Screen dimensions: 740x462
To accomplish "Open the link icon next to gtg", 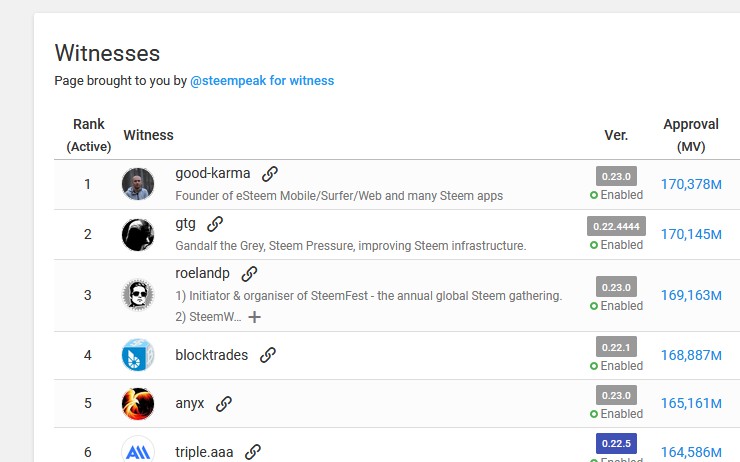I will coord(215,224).
